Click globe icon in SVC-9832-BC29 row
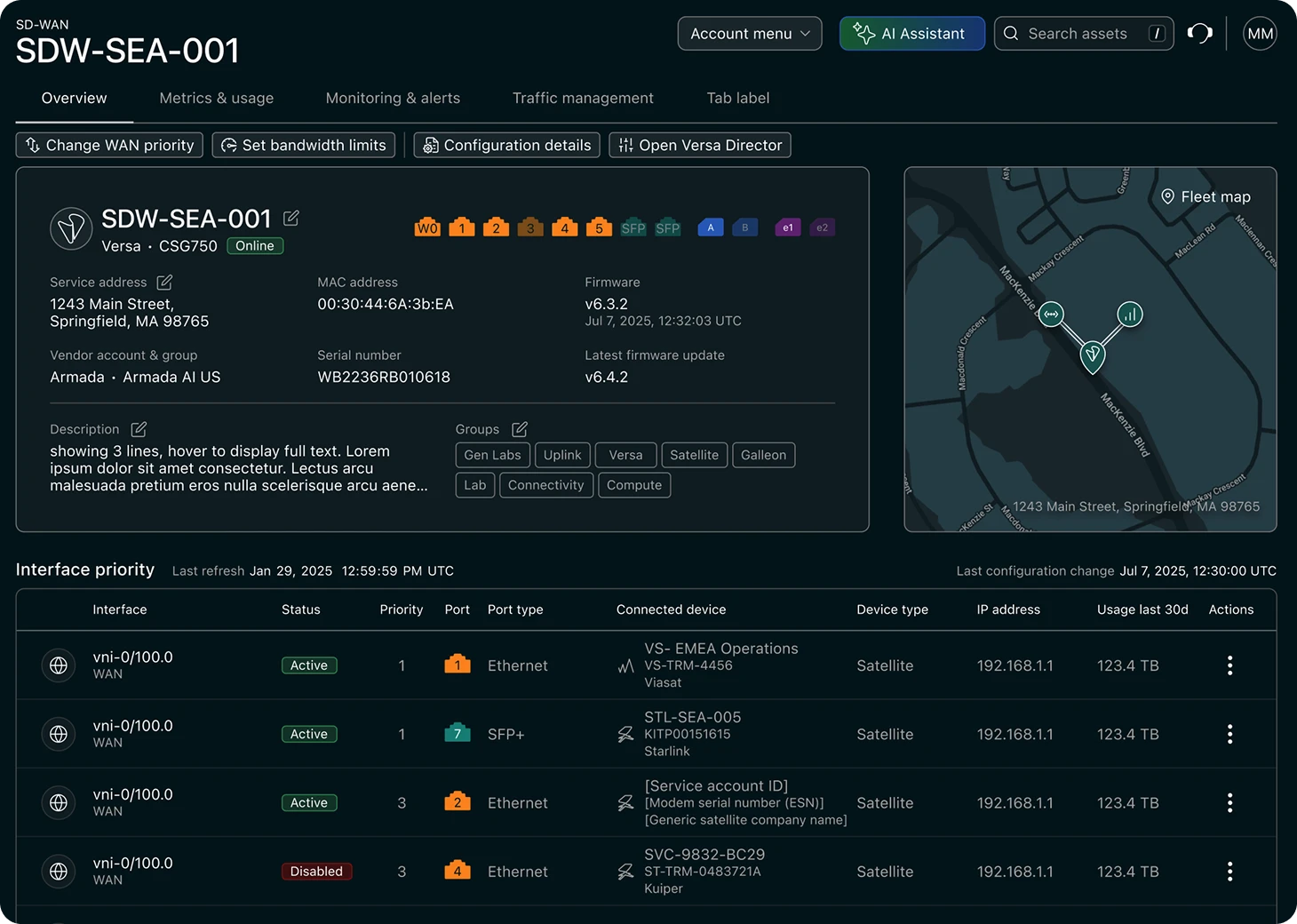The height and width of the screenshot is (924, 1297). point(59,872)
